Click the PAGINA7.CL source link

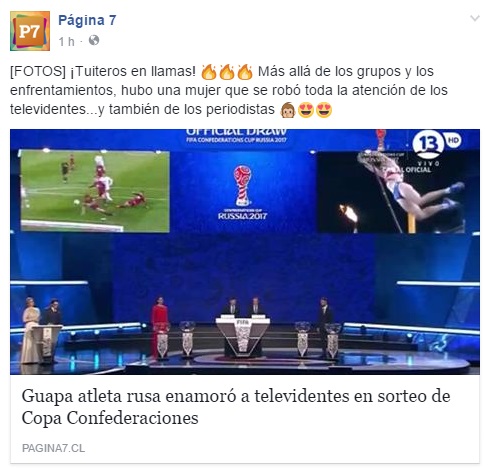tap(53, 448)
